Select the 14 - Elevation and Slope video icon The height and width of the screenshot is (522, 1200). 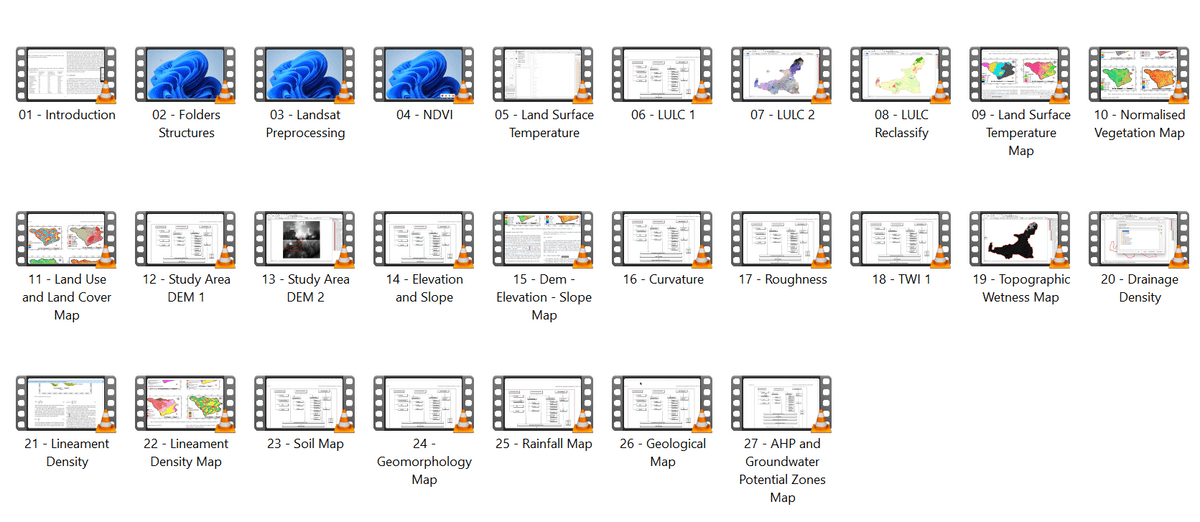pyautogui.click(x=424, y=240)
